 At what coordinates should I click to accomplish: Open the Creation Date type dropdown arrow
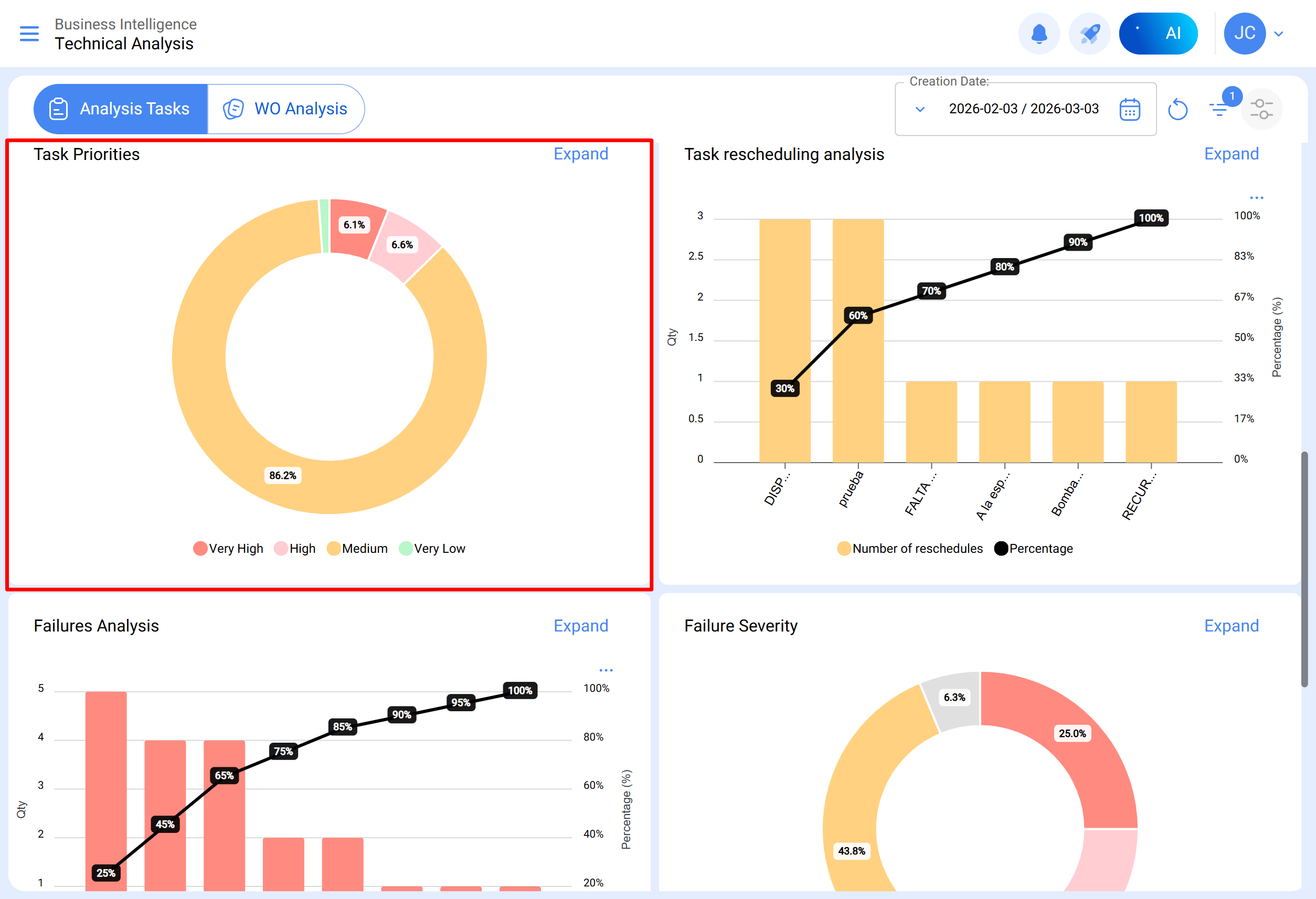920,109
